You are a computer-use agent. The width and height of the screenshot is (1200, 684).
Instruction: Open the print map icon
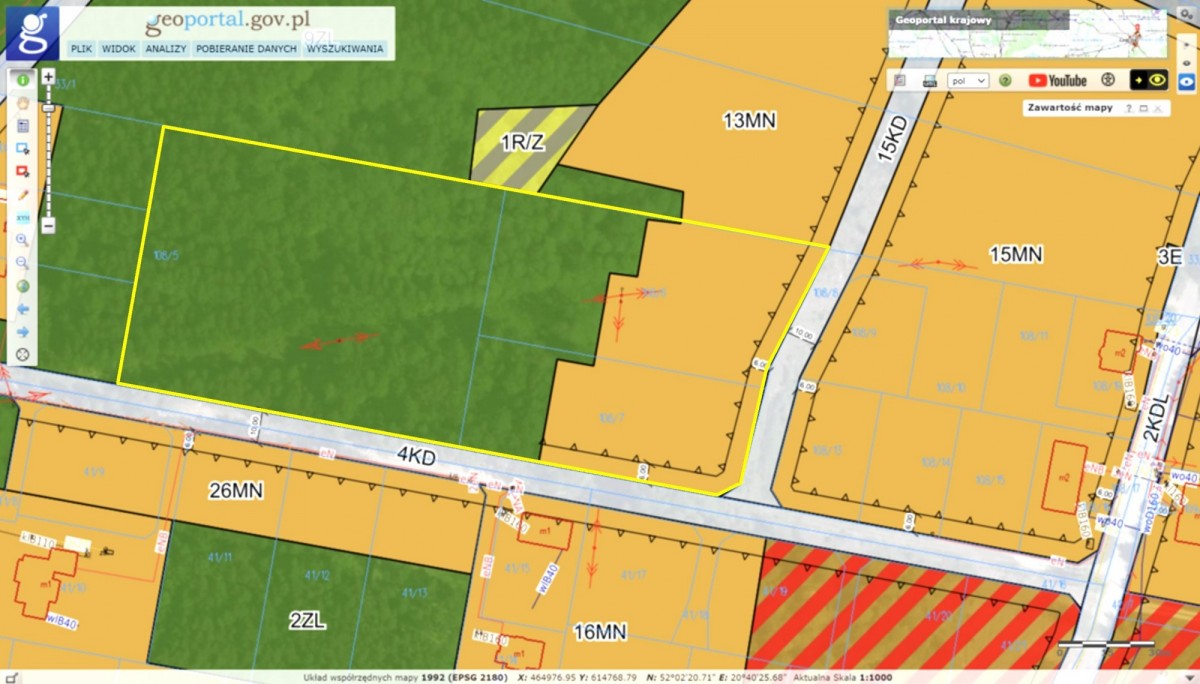(929, 80)
